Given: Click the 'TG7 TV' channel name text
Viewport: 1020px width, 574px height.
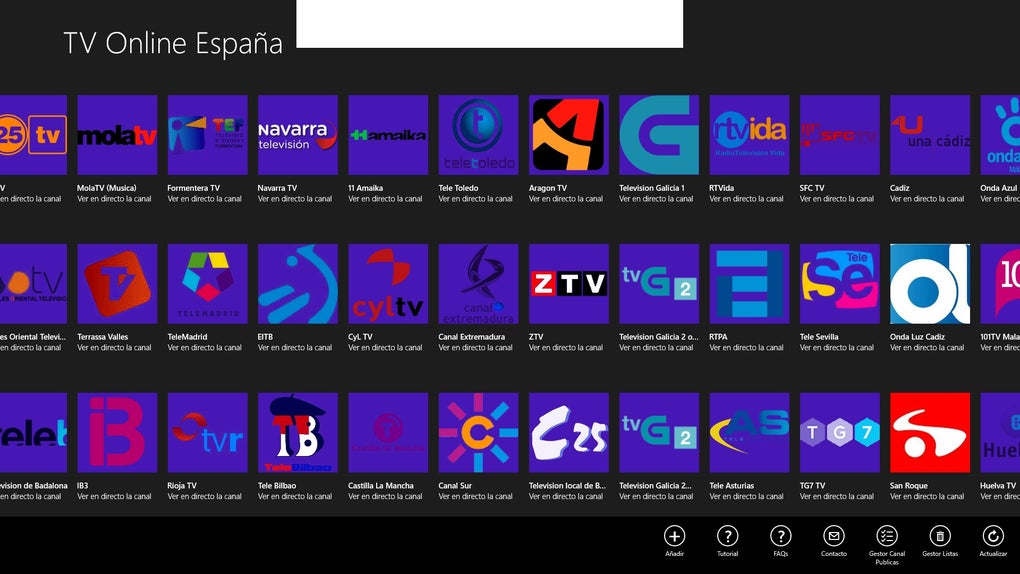Looking at the screenshot, I should [812, 485].
